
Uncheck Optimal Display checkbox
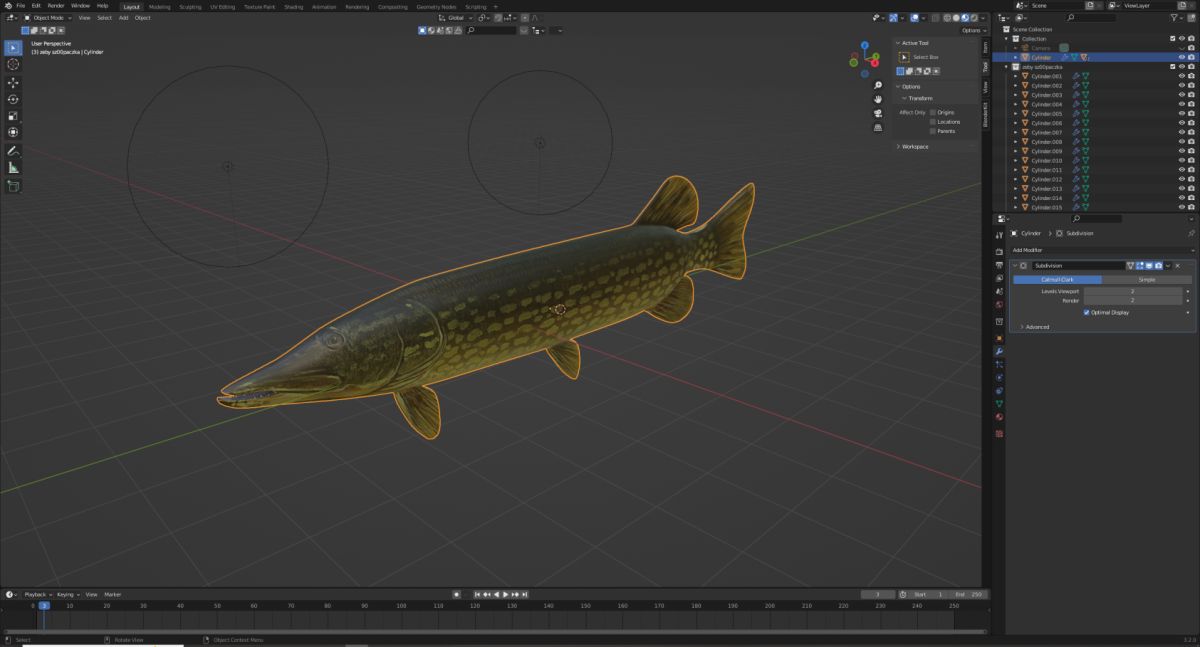click(x=1086, y=312)
